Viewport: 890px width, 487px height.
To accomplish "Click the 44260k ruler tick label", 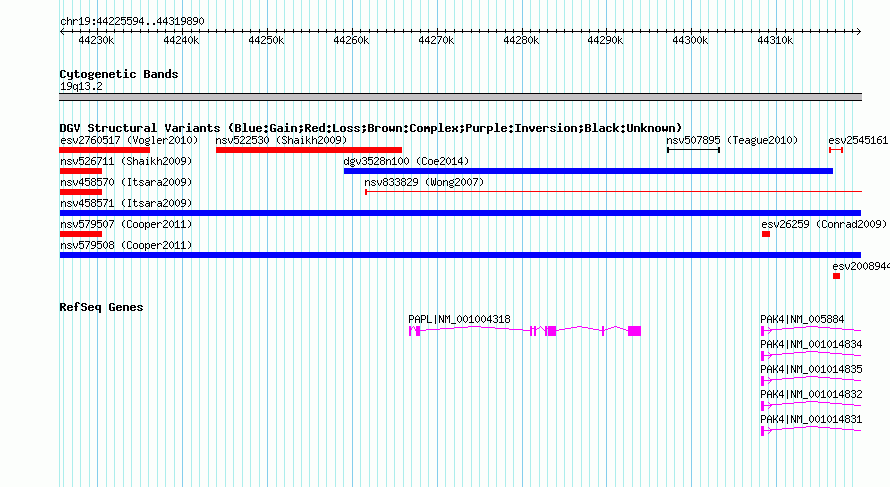I will click(x=351, y=40).
